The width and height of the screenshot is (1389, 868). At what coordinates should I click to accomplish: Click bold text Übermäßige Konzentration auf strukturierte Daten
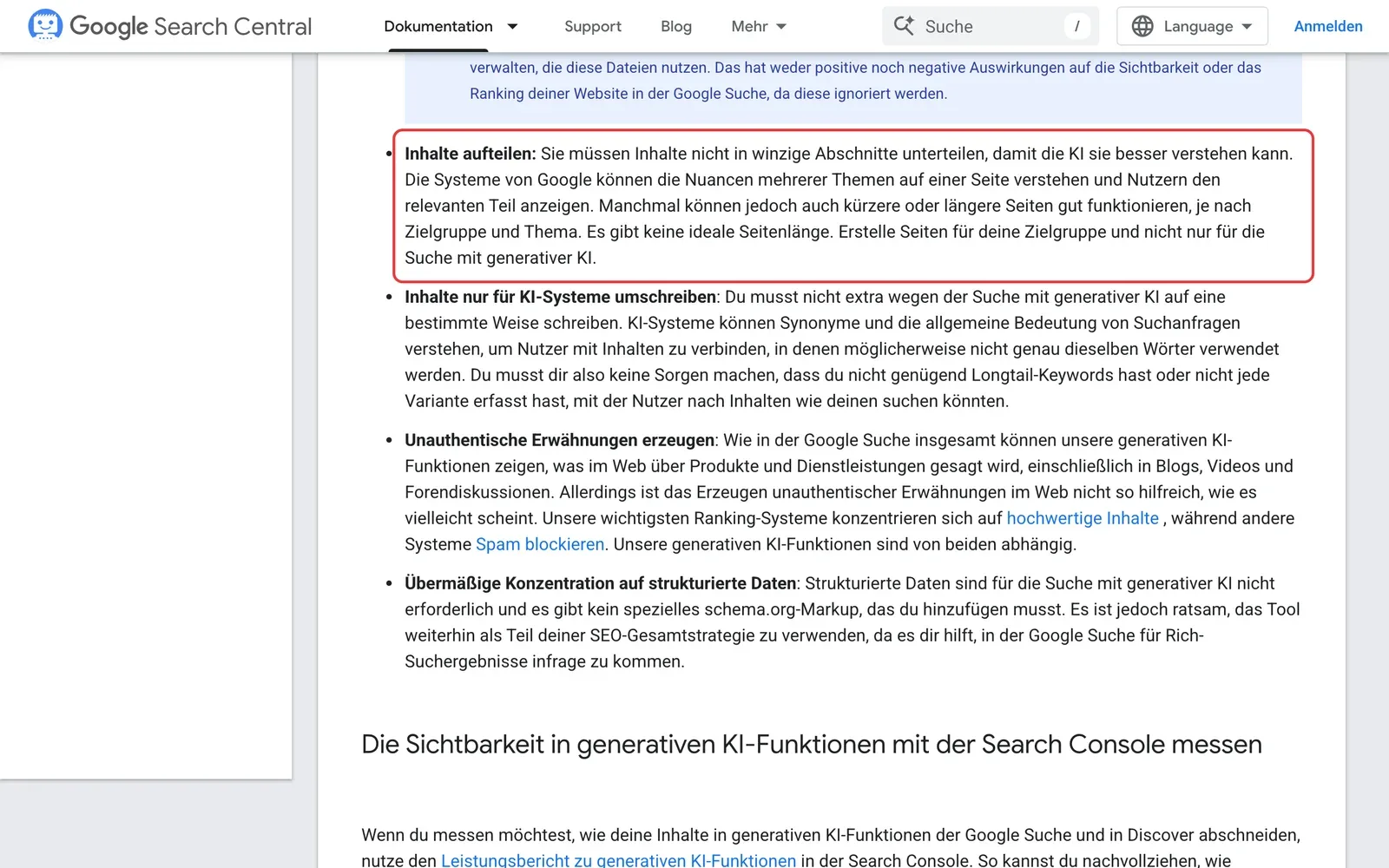[x=601, y=583]
